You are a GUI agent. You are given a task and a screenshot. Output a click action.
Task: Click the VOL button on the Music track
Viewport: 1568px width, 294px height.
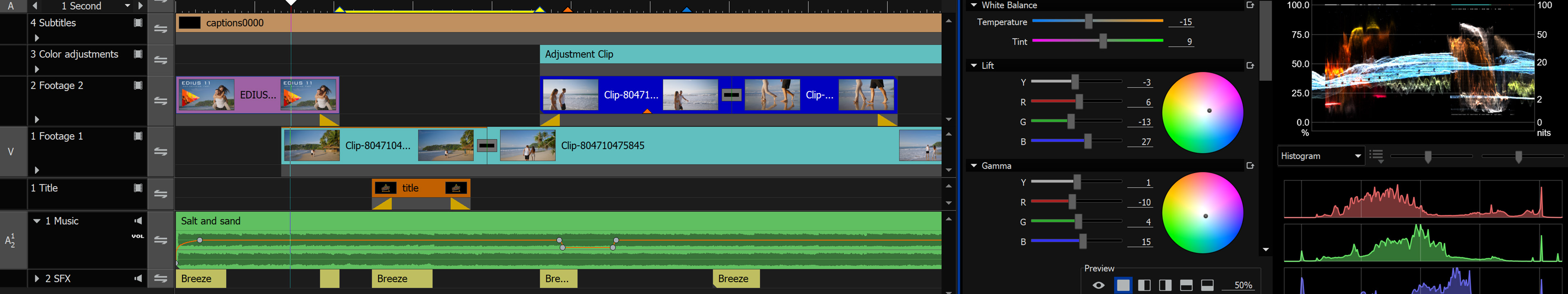click(x=138, y=236)
